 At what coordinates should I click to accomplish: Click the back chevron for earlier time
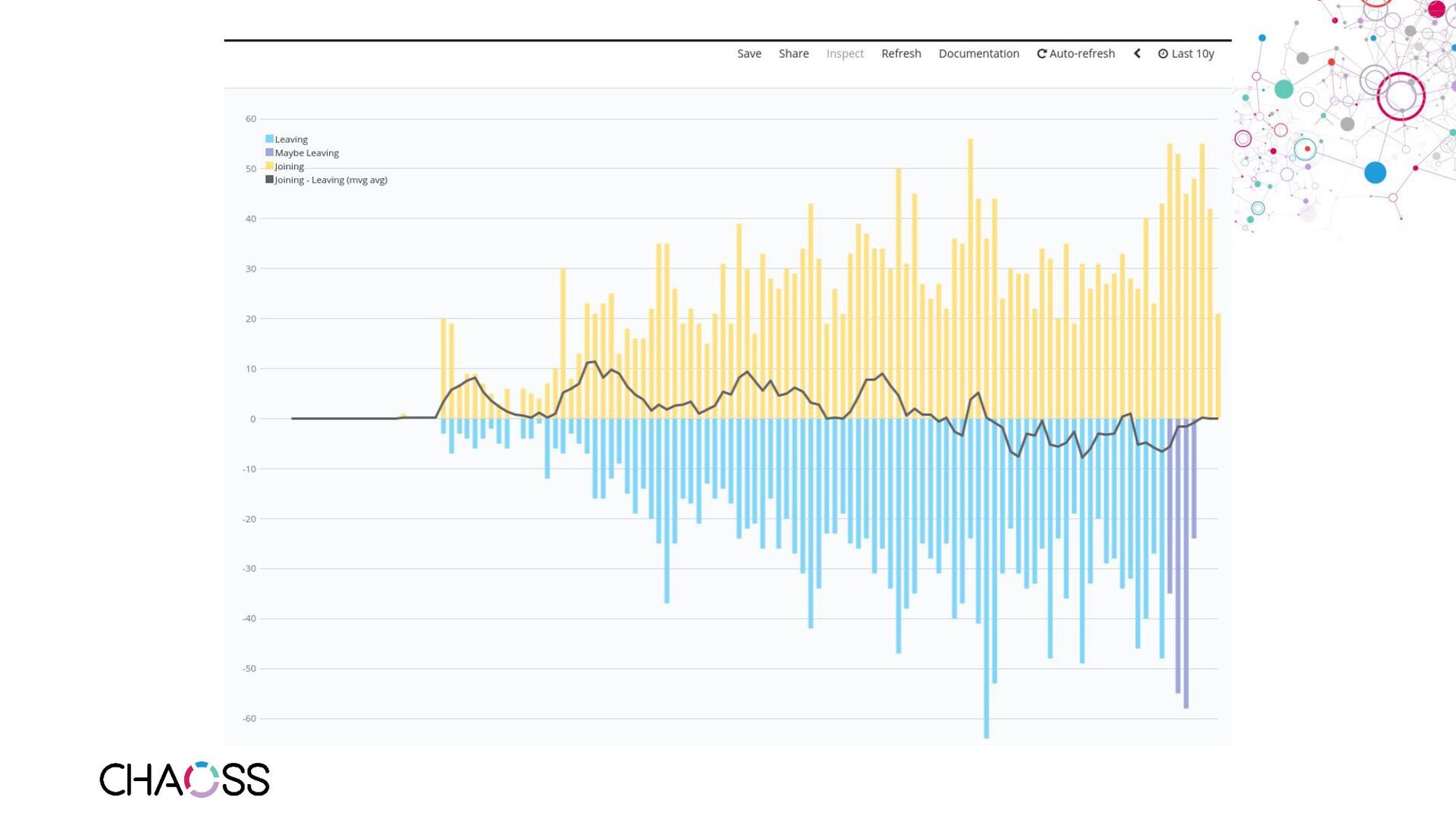point(1137,54)
